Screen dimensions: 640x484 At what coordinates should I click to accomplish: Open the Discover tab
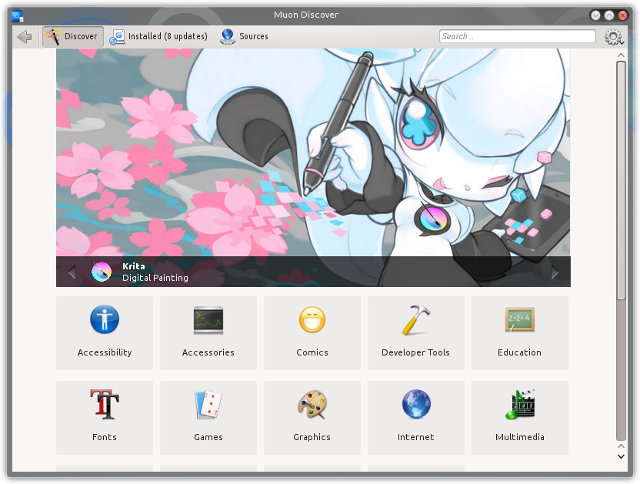click(73, 36)
